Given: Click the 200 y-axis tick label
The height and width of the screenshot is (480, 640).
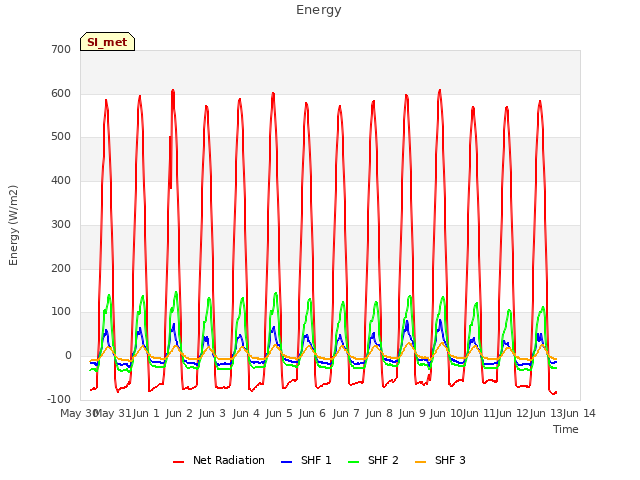Looking at the screenshot, I should (61, 269).
